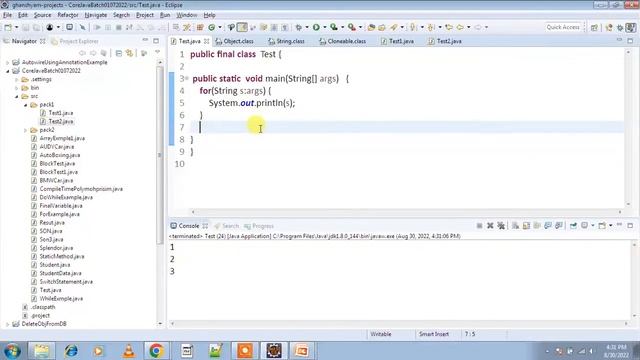Click the Debug bug icon in toolbar
Screen dimensions: 640x360
(299, 27)
